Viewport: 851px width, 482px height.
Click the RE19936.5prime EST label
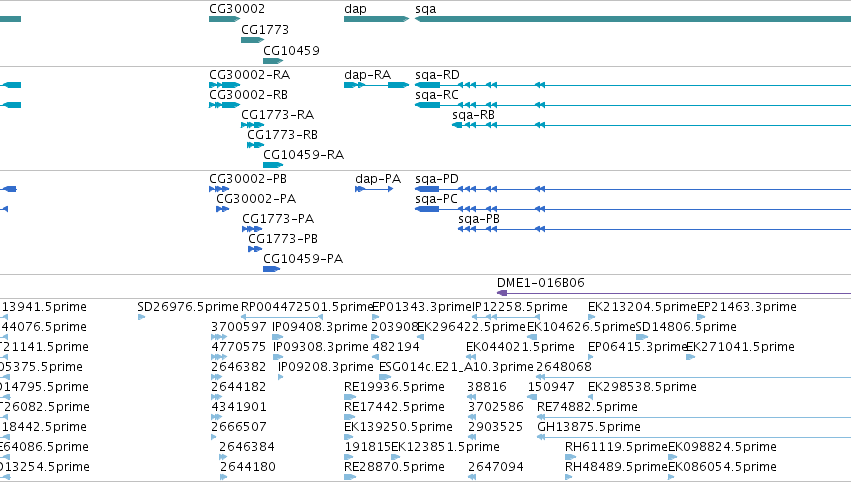[x=395, y=387]
